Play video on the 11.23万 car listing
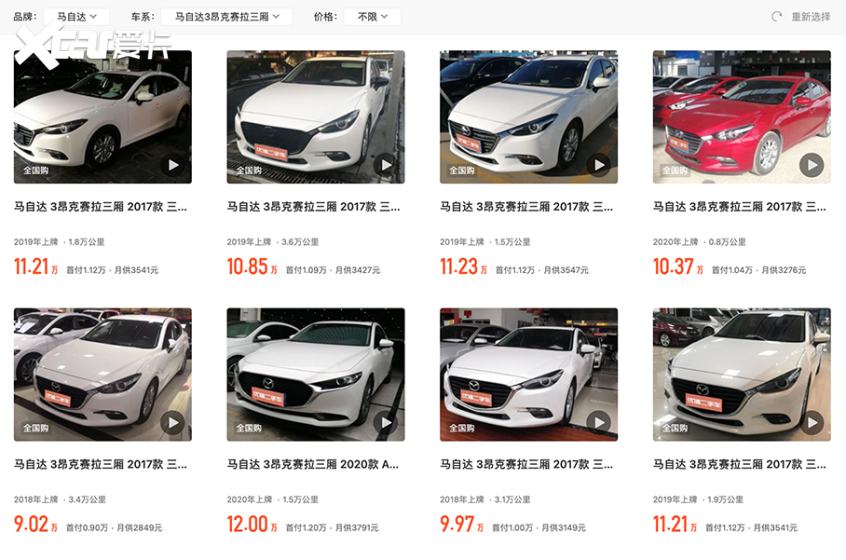Screen dimensions: 846x560 598,165
